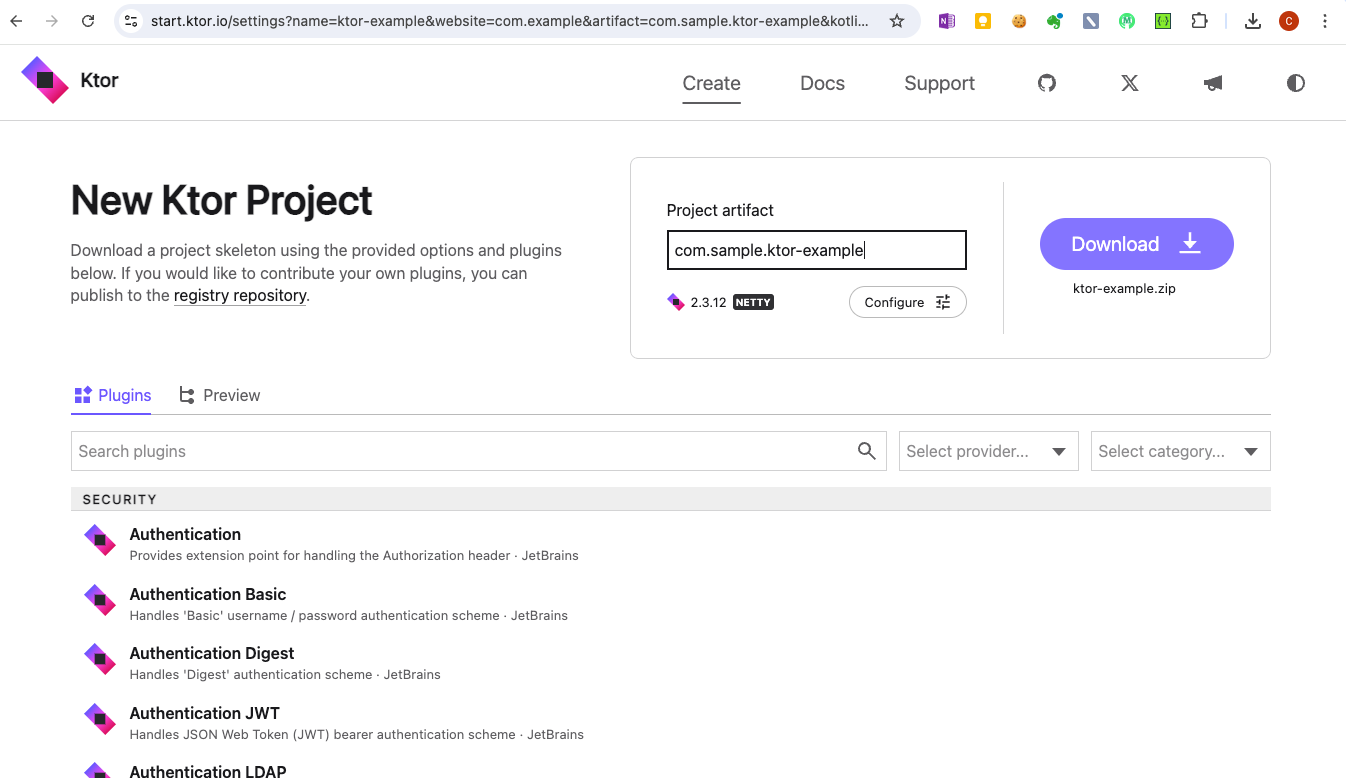Focus the Project artifact input field

coord(817,250)
